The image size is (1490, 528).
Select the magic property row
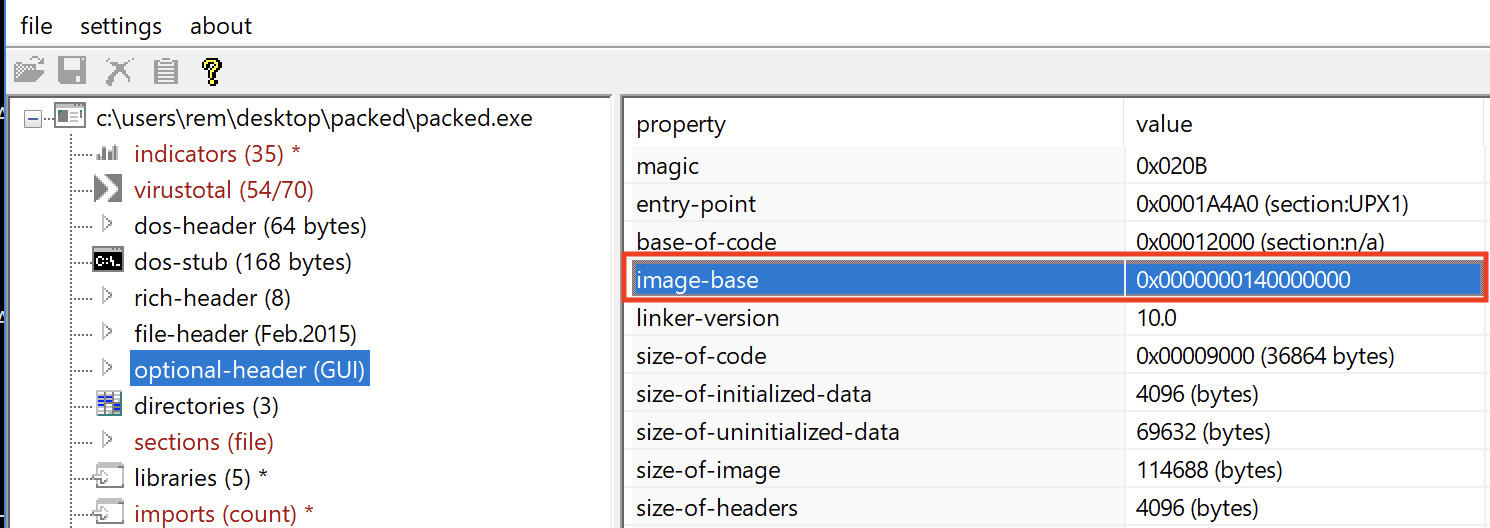tap(876, 166)
